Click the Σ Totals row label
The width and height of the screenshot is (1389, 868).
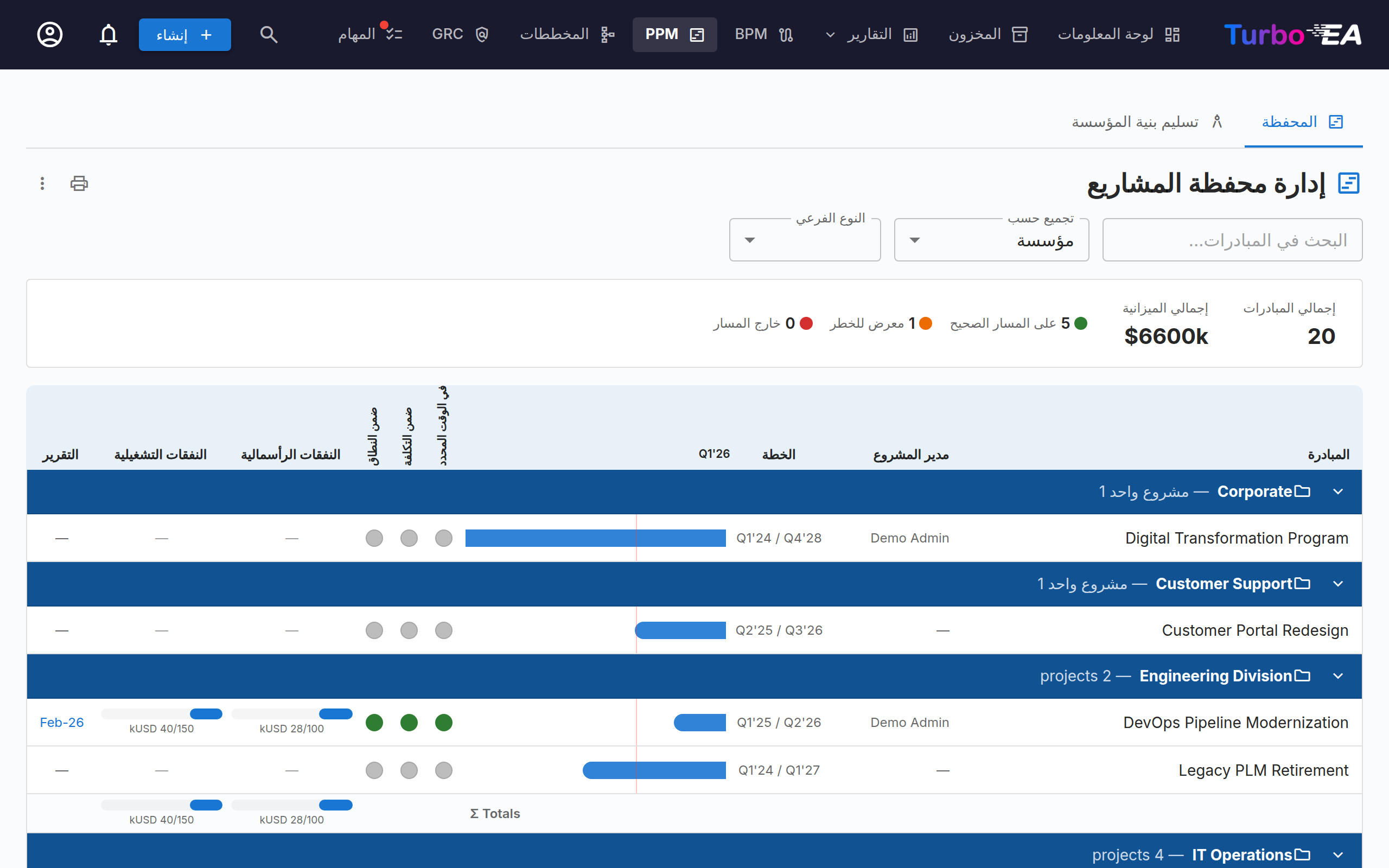(x=495, y=813)
